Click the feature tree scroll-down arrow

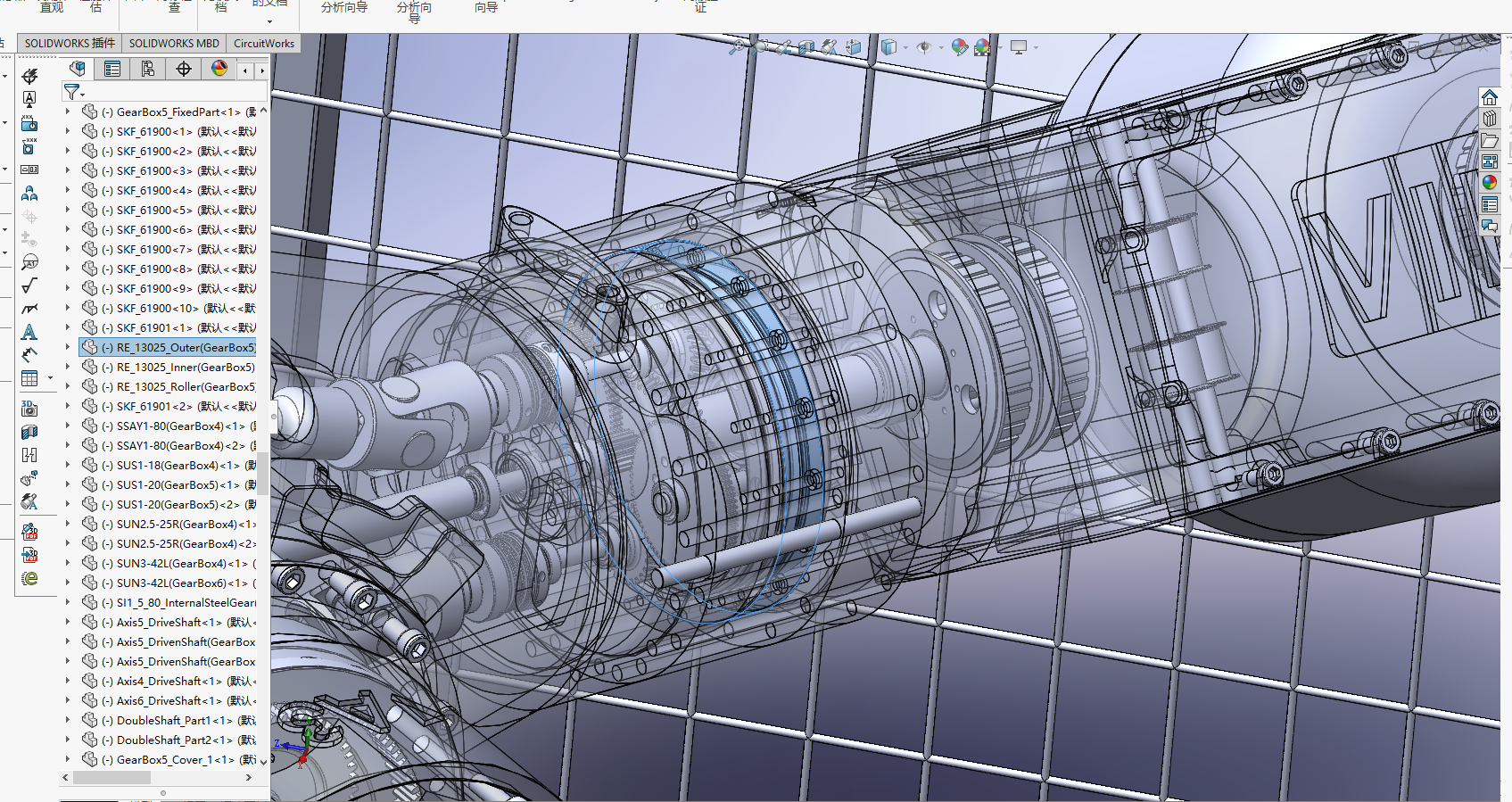pos(263,762)
